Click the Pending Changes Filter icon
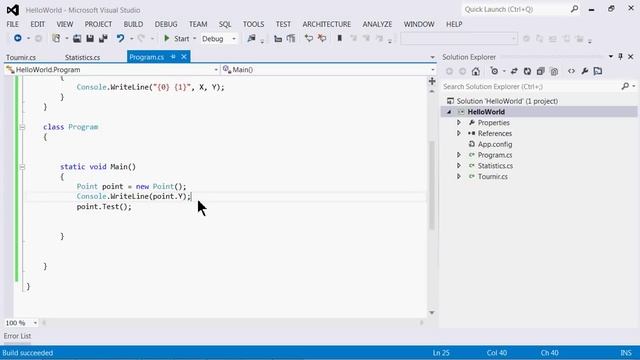The image size is (640, 360). pos(494,71)
